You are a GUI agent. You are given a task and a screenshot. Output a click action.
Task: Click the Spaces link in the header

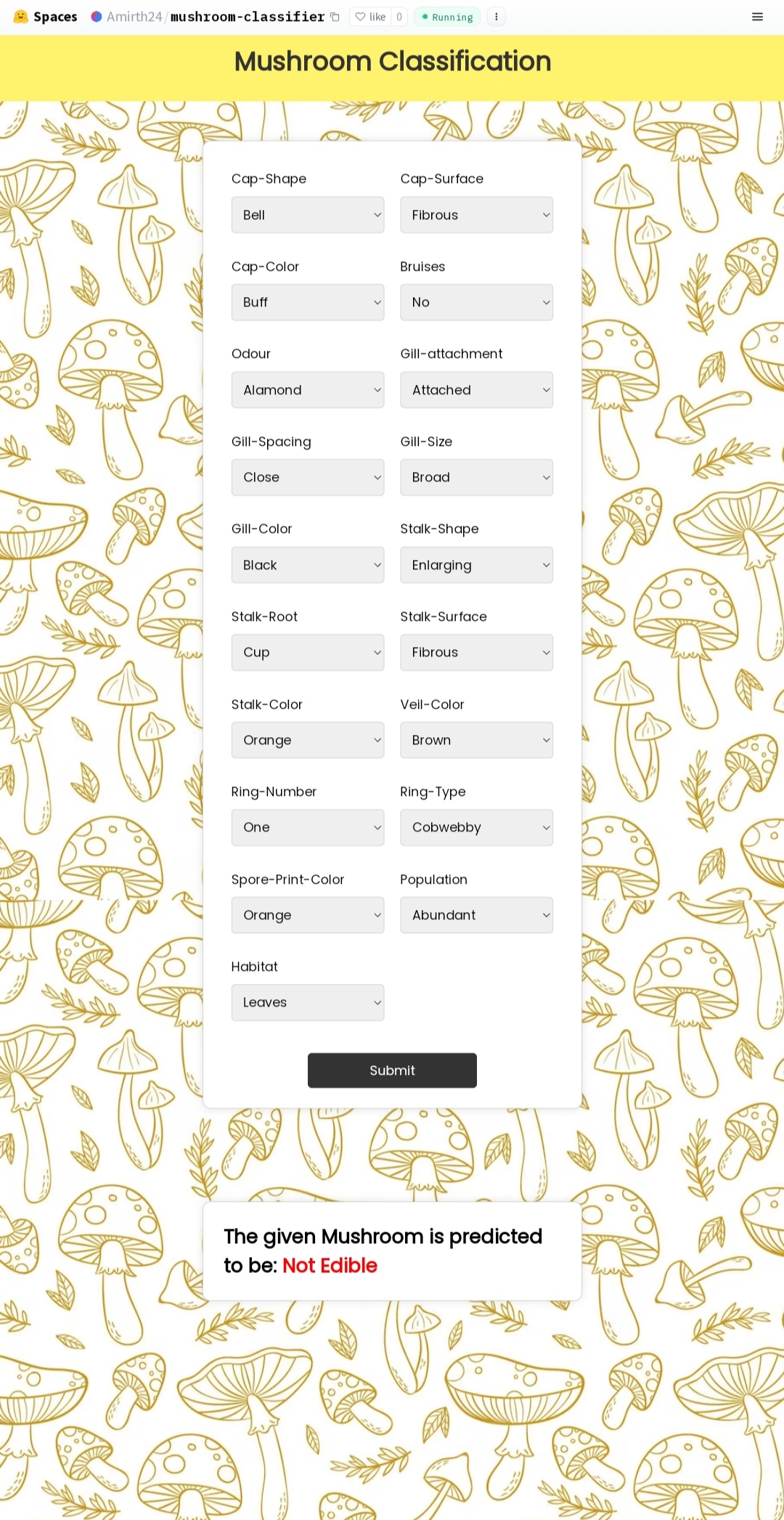click(55, 17)
